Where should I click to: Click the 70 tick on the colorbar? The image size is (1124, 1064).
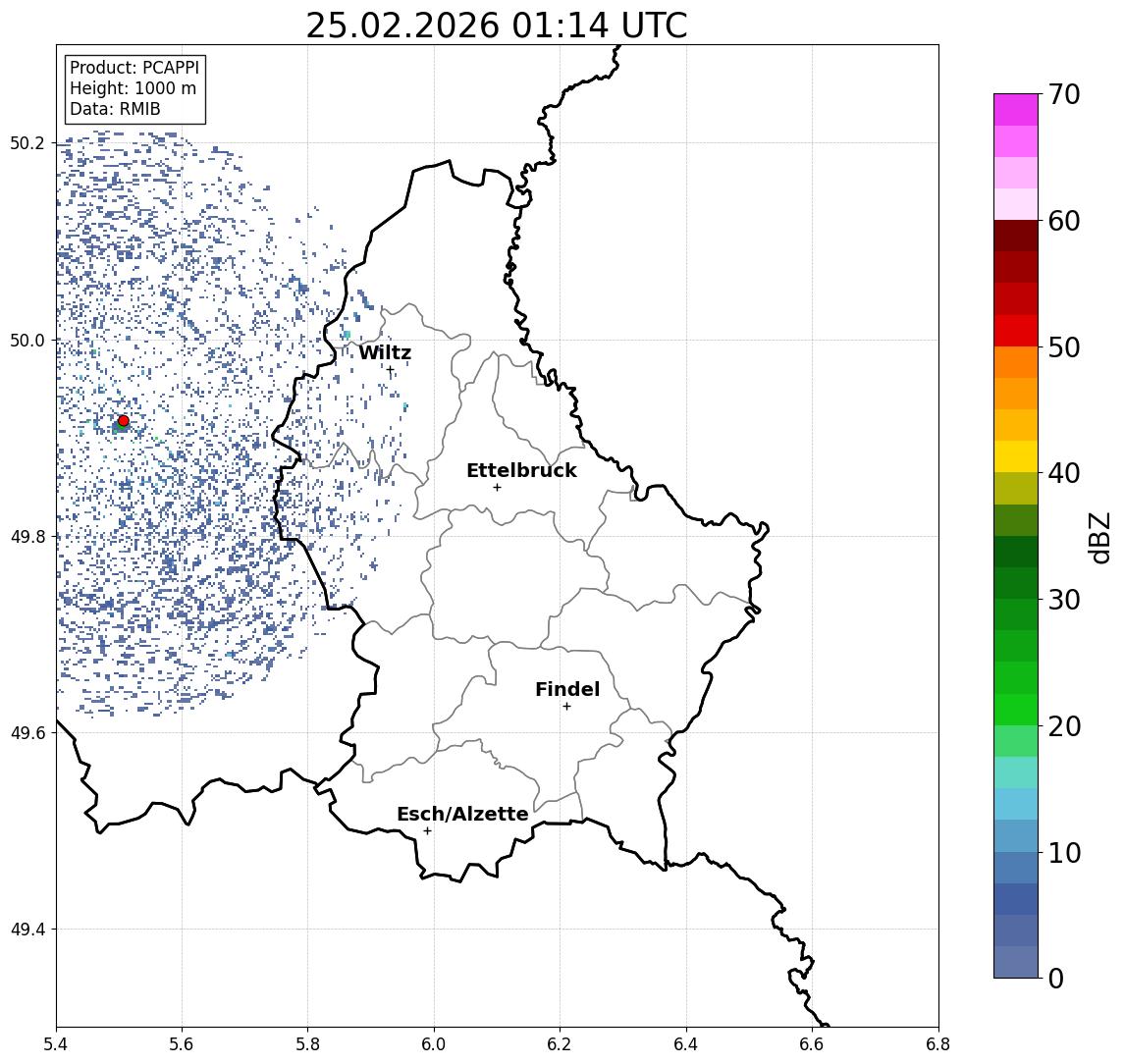pyautogui.click(x=1064, y=94)
